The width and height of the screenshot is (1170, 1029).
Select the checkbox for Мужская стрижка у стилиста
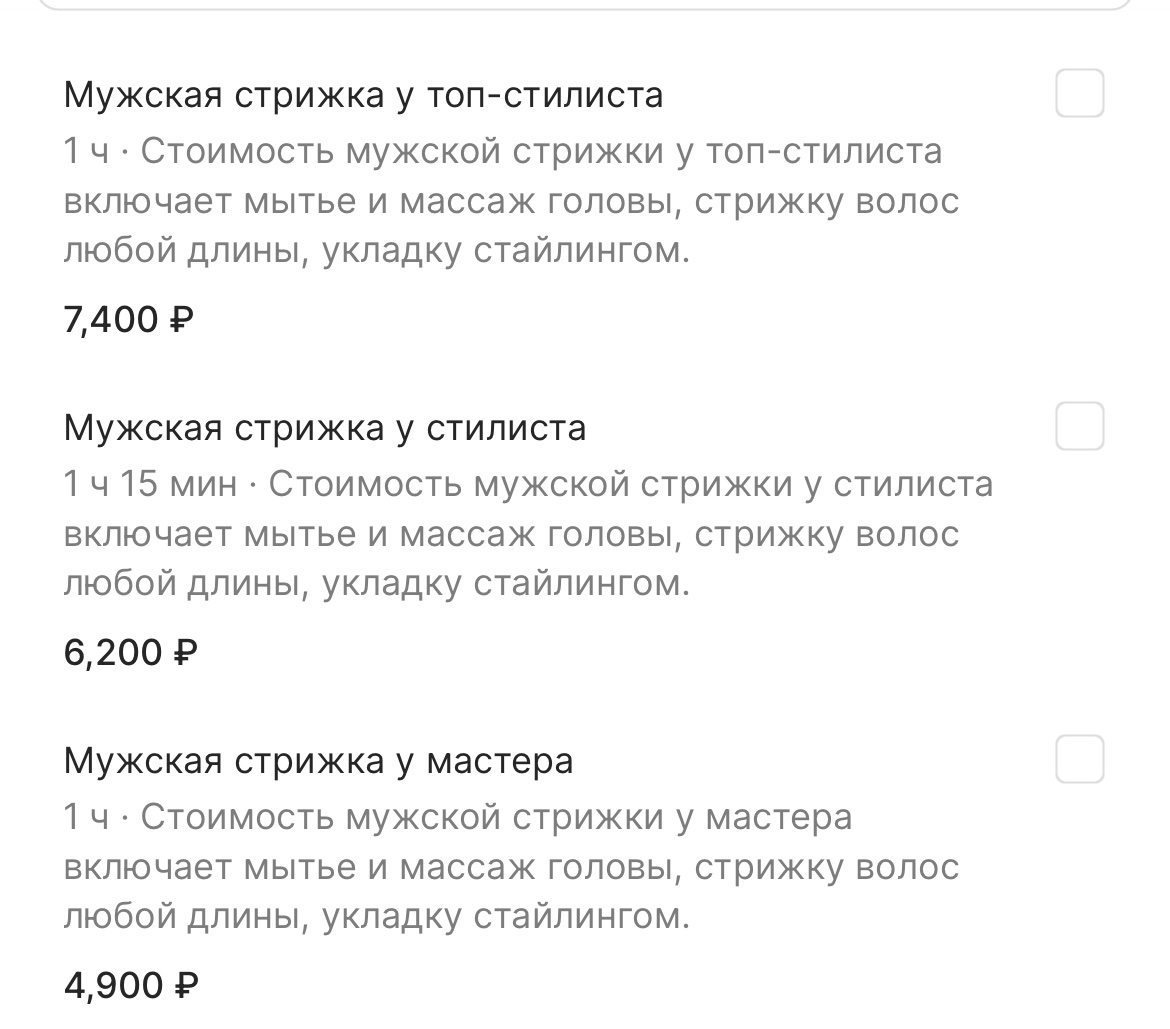1079,427
